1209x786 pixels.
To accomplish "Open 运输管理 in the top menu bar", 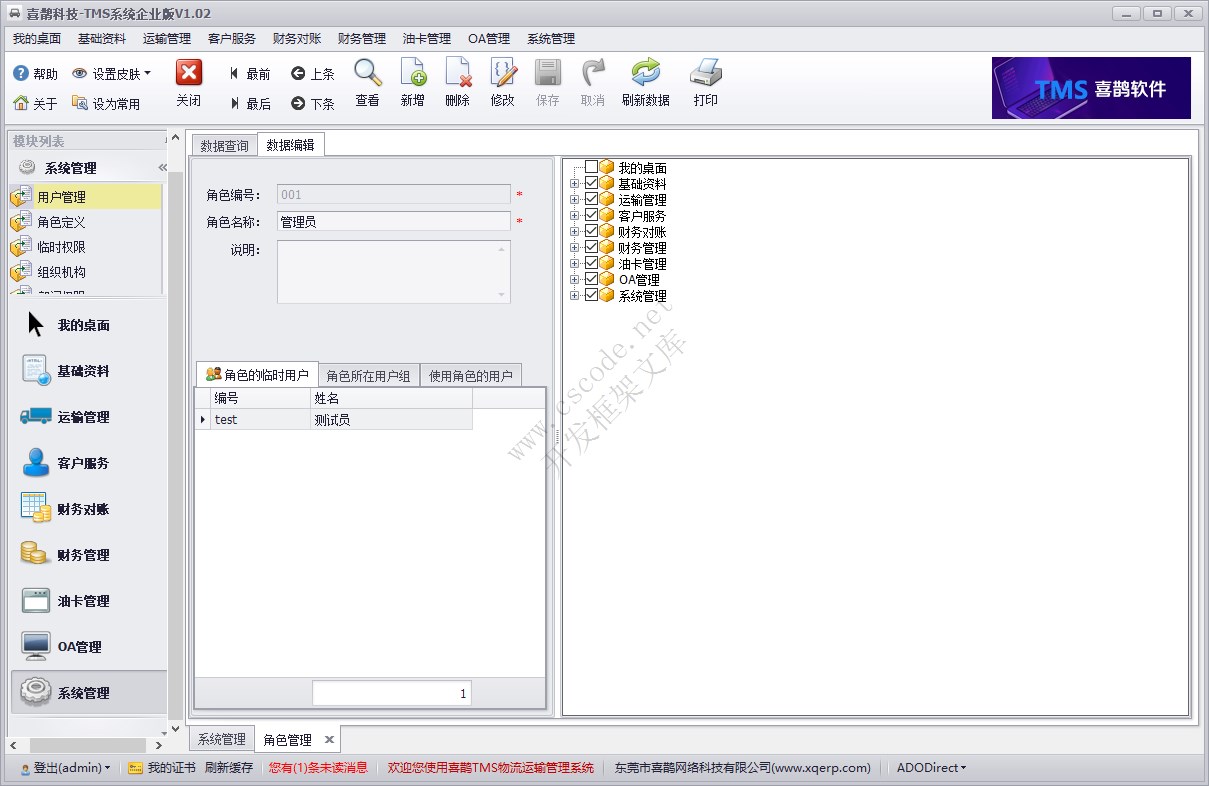I will click(167, 39).
